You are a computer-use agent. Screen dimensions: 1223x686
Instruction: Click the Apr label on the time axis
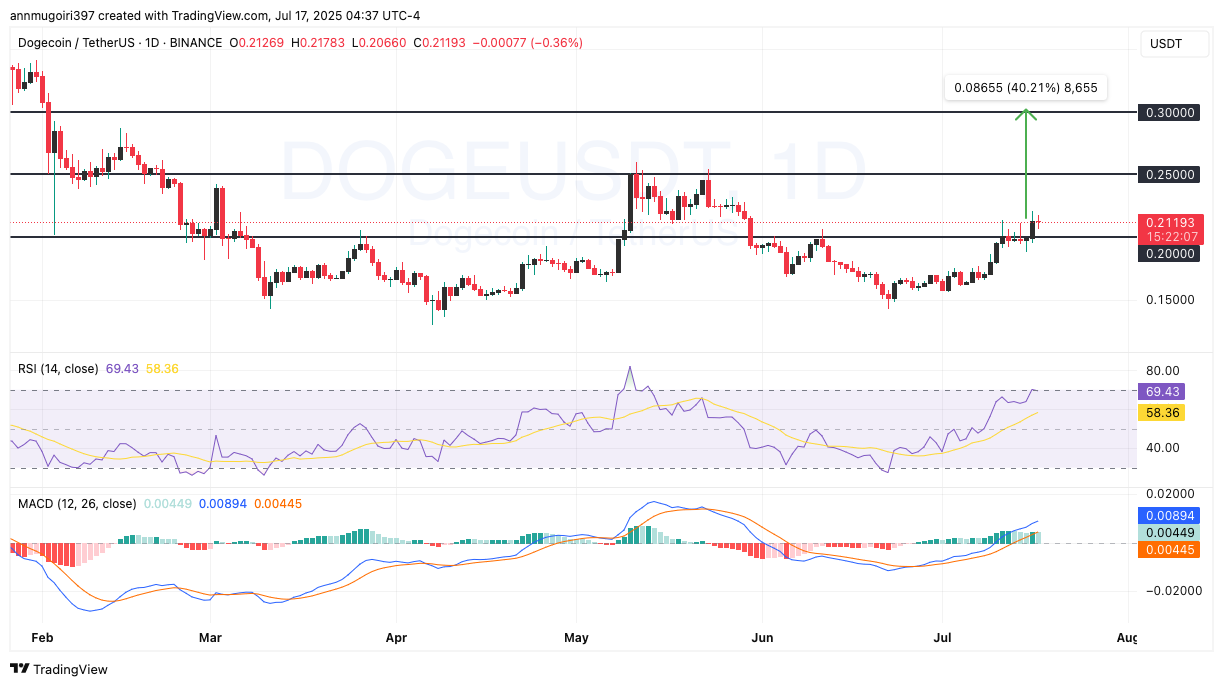click(397, 636)
